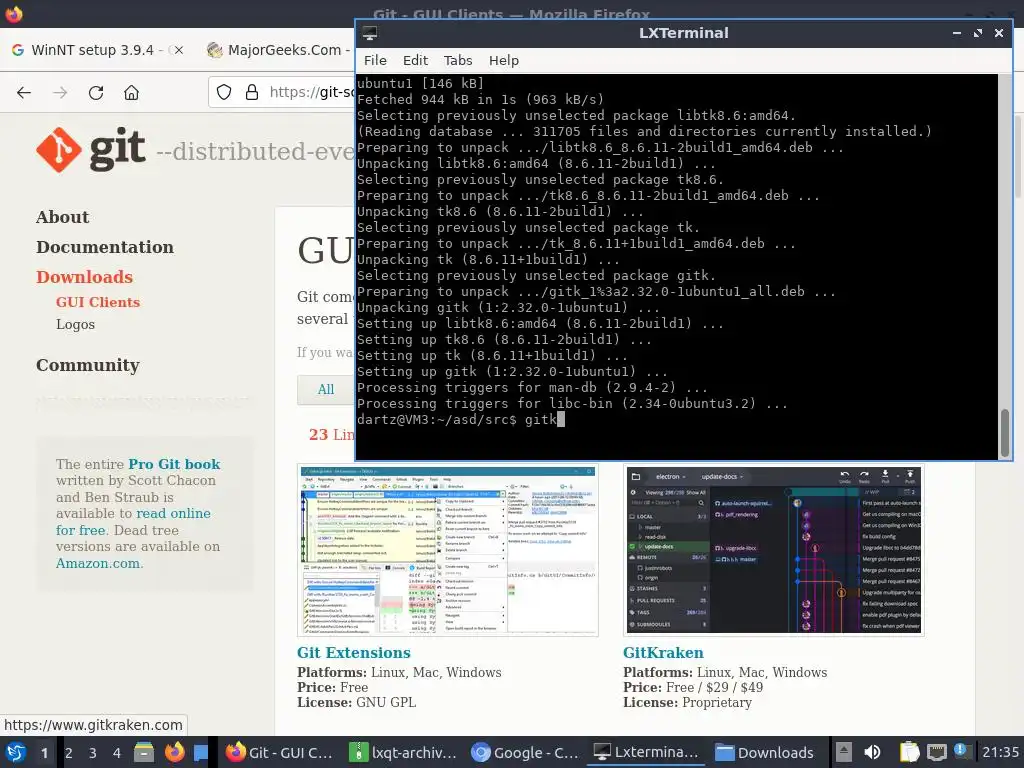The image size is (1024, 768).
Task: Click the git logo on the webpage
Action: click(x=91, y=150)
